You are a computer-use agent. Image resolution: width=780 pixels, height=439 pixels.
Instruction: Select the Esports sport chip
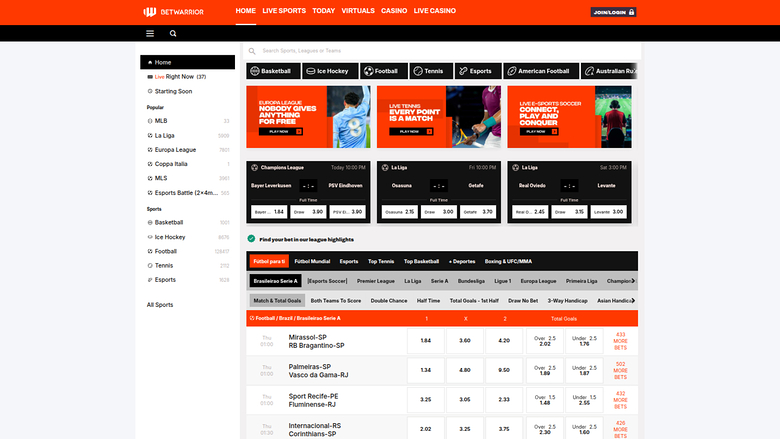(x=478, y=71)
